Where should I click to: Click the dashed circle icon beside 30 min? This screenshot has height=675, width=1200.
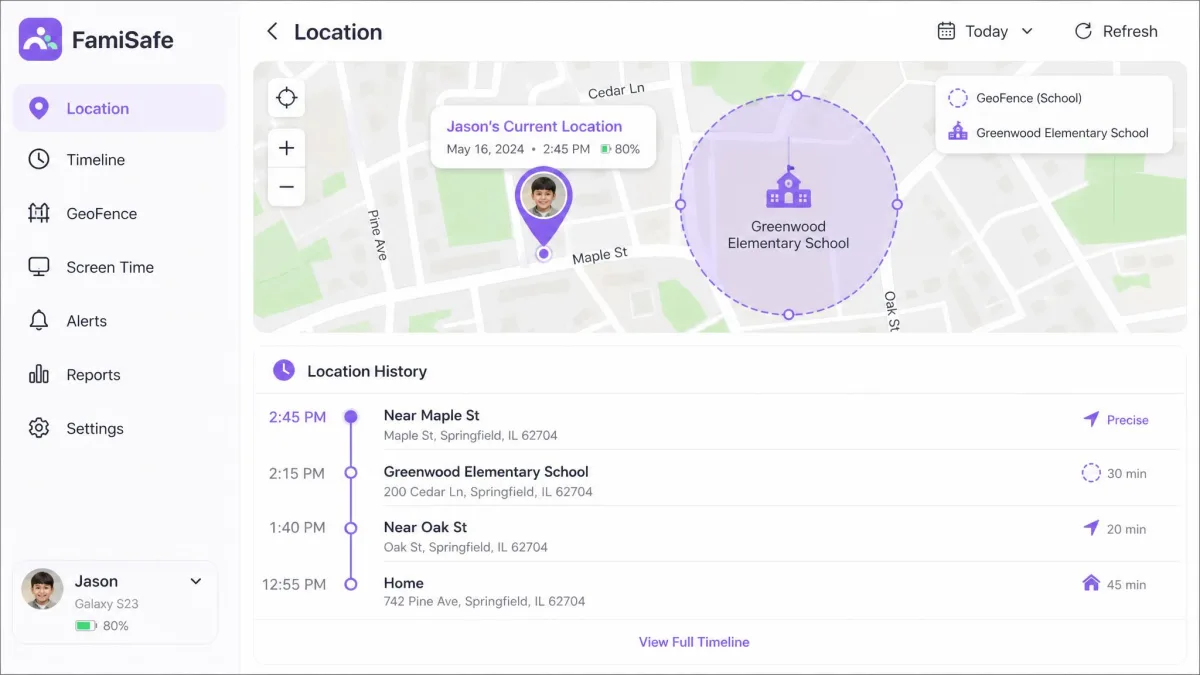[1091, 473]
